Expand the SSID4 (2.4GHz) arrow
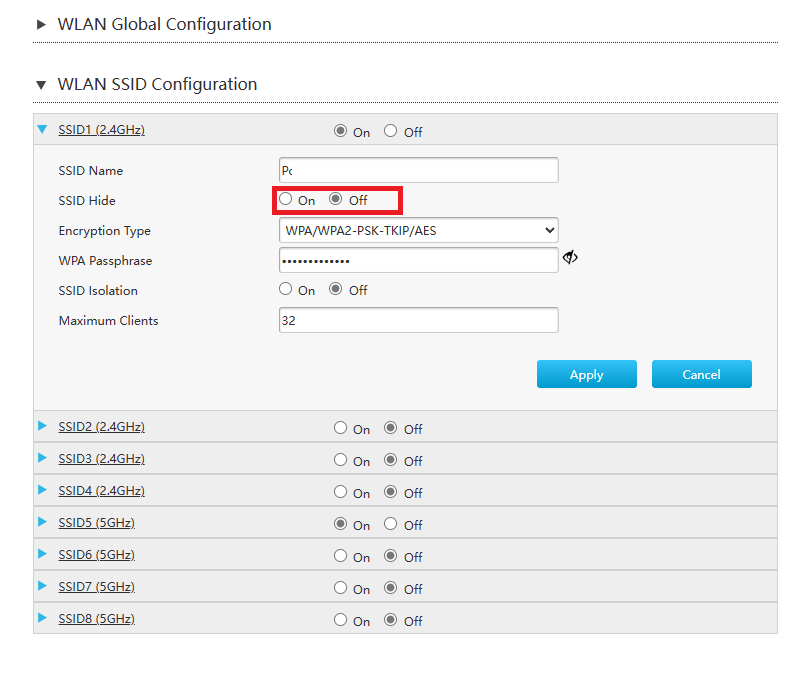The width and height of the screenshot is (795, 694). tap(43, 490)
